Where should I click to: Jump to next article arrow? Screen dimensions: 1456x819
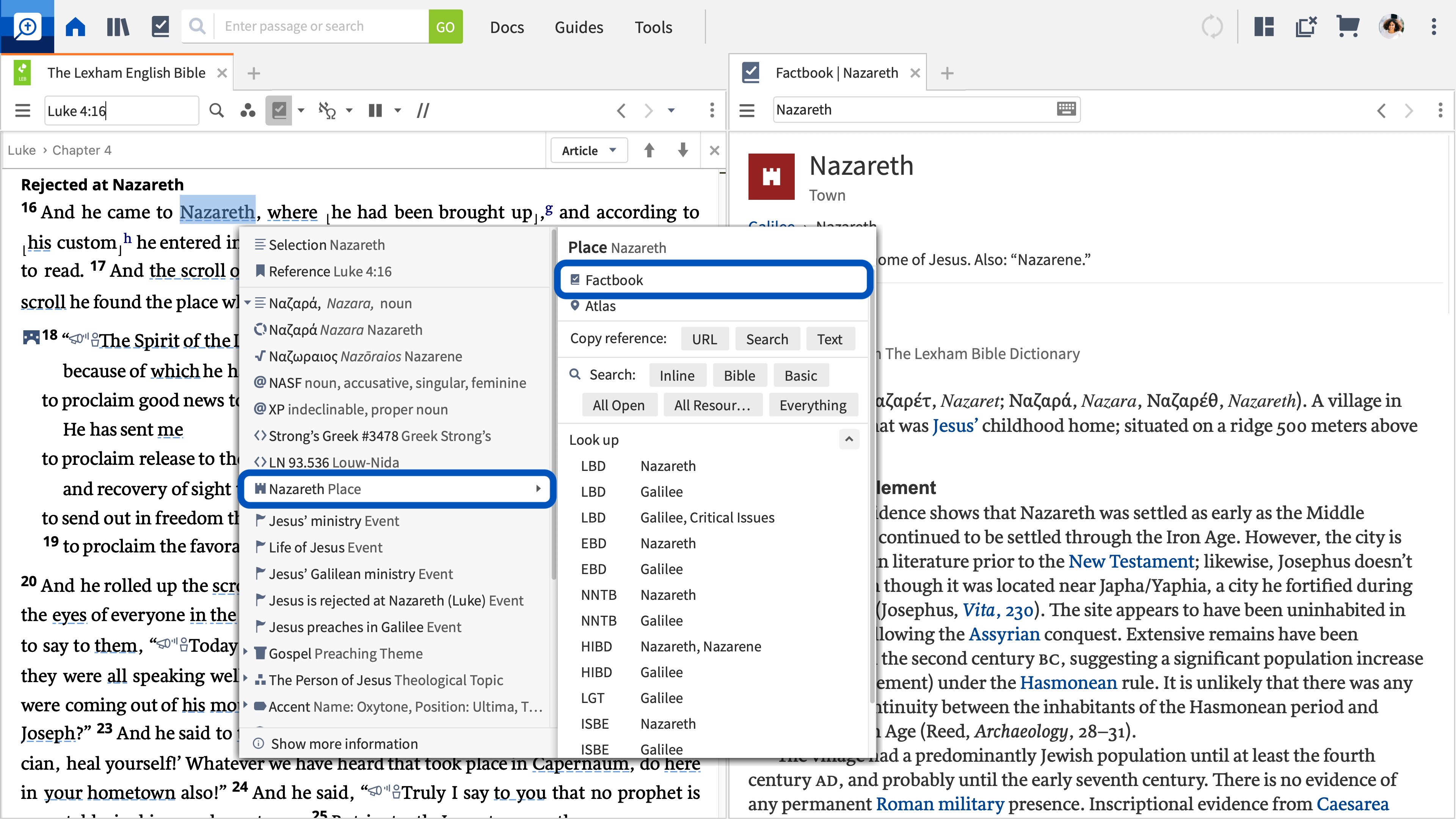(683, 151)
